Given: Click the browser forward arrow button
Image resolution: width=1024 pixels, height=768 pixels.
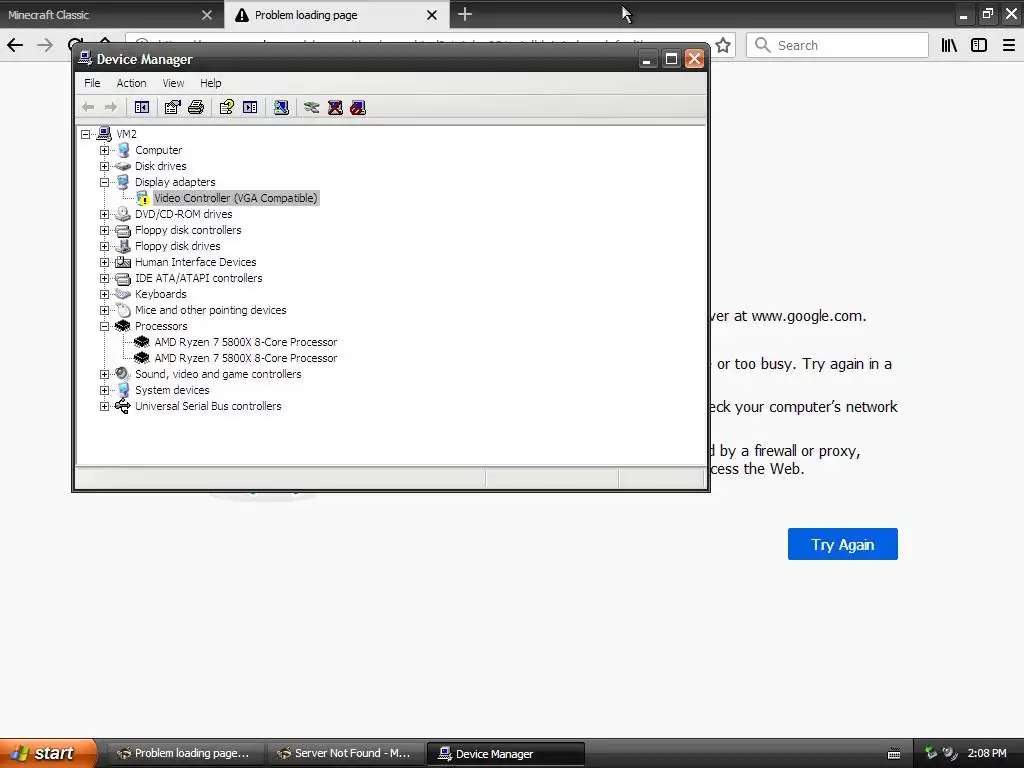Looking at the screenshot, I should click(45, 45).
